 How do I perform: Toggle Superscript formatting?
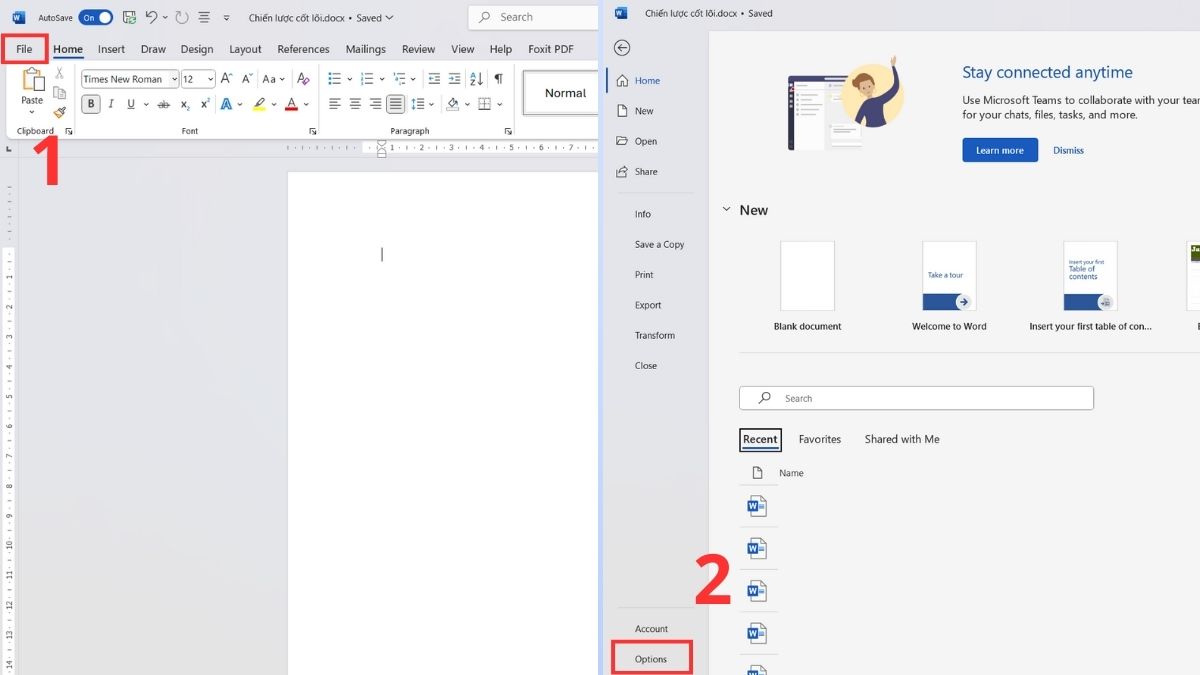pos(205,104)
